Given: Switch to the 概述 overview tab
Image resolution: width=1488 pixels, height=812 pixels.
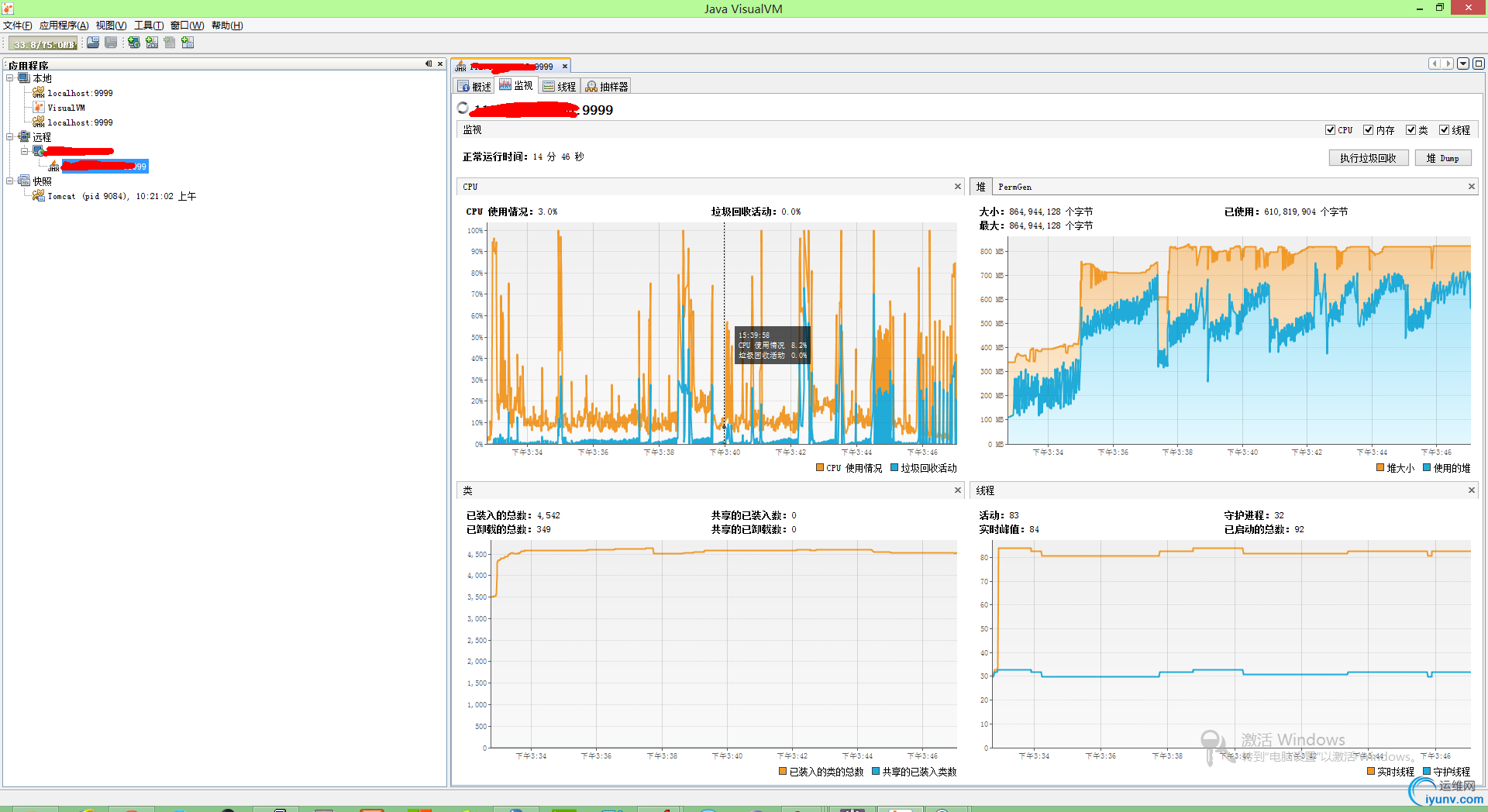Looking at the screenshot, I should pos(474,86).
